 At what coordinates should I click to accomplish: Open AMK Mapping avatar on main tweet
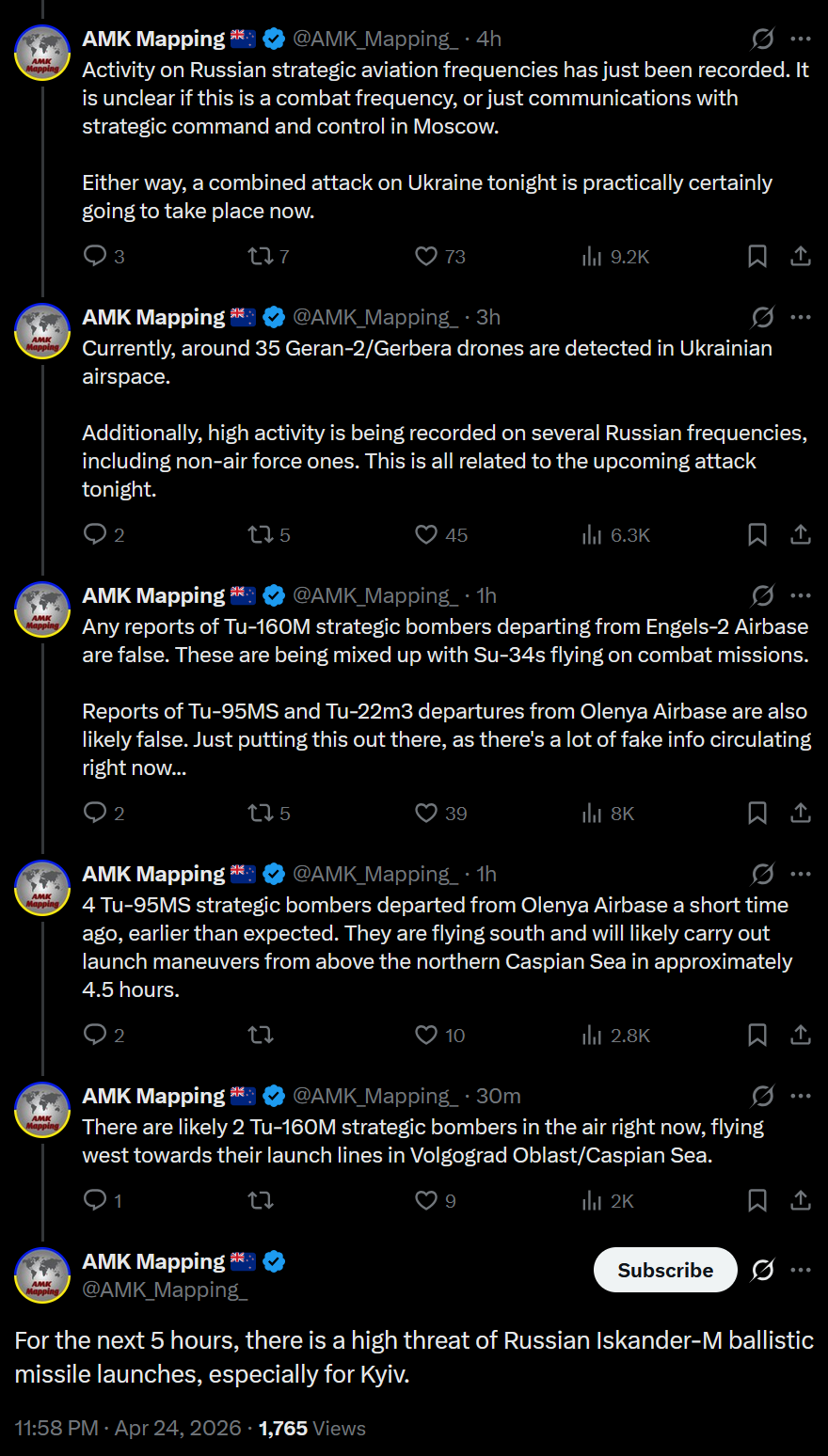[x=42, y=1274]
